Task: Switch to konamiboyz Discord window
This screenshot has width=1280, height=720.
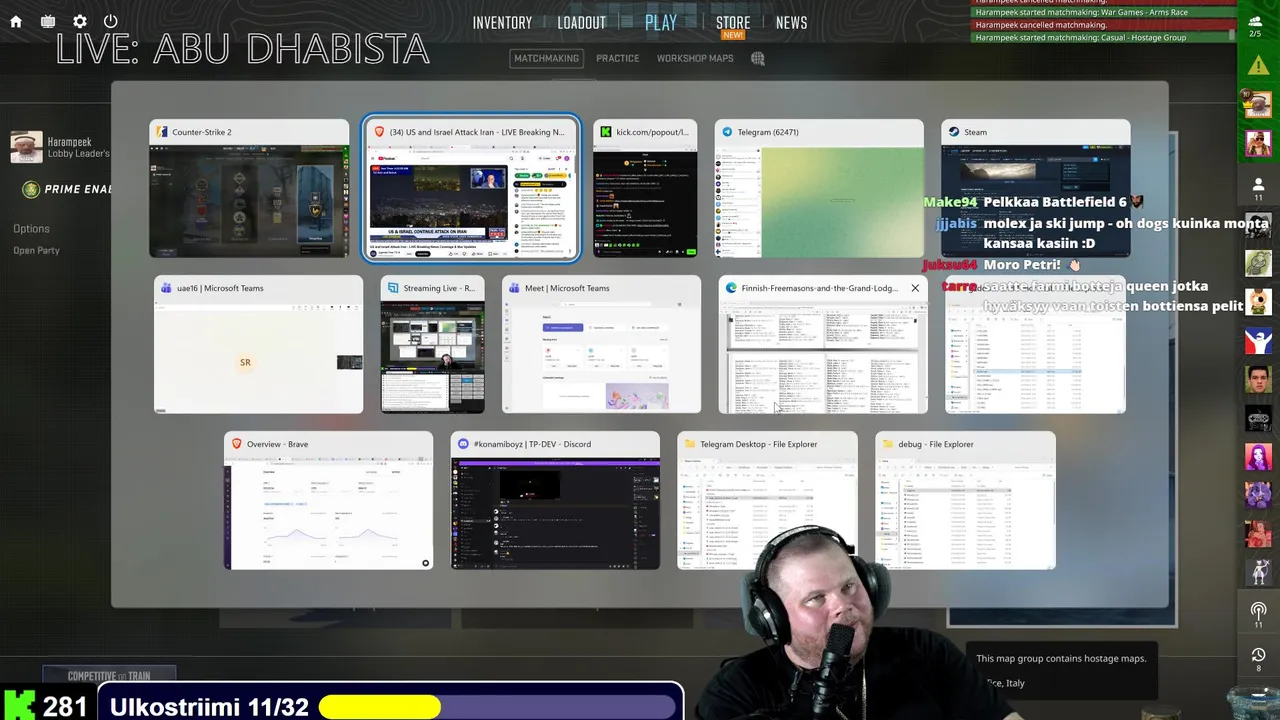Action: click(555, 501)
